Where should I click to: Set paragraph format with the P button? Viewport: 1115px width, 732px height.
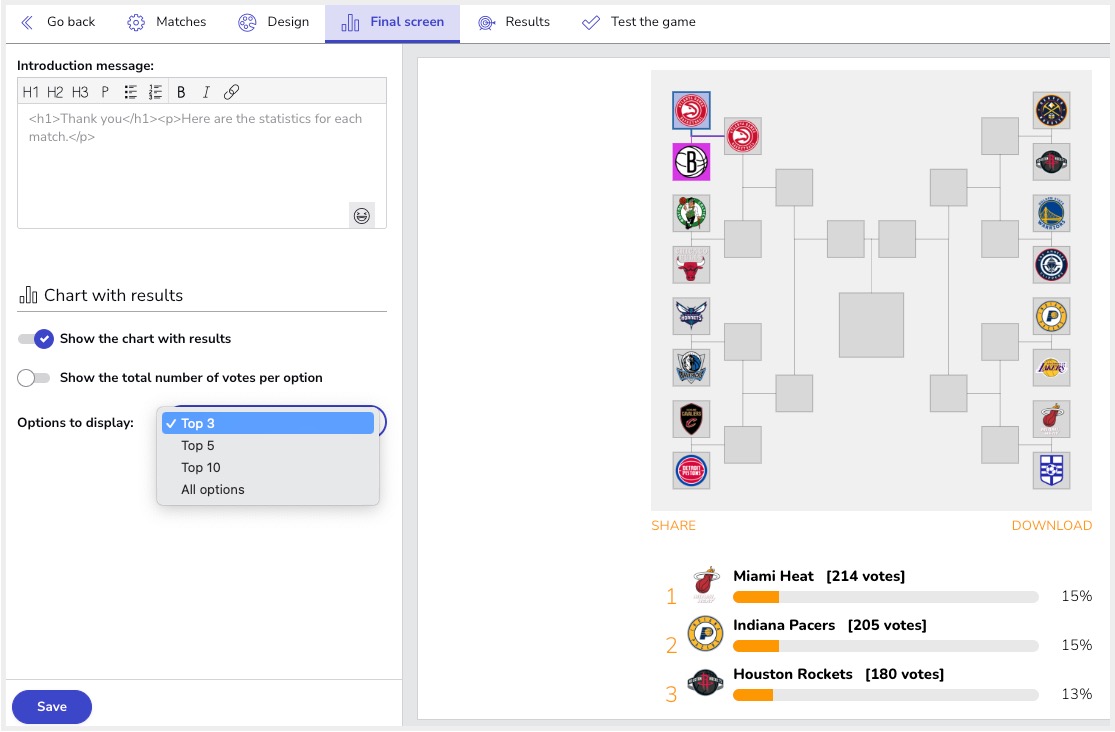[105, 92]
